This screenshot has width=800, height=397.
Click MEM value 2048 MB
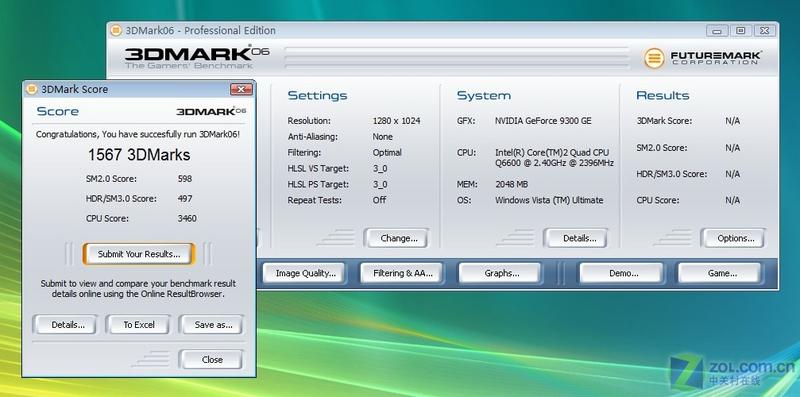pos(511,184)
